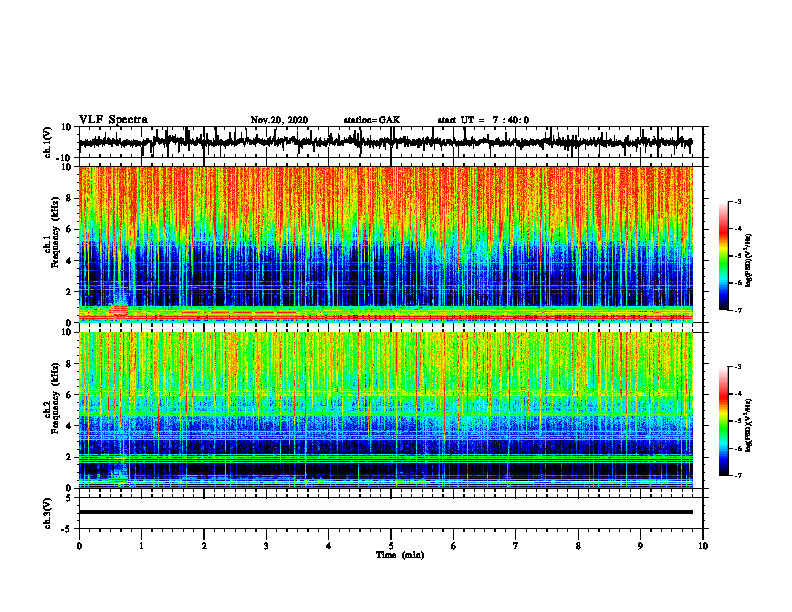The image size is (792, 612).
Task: Click the "ch.1(V)" waveform axis label
Action: 47,142
